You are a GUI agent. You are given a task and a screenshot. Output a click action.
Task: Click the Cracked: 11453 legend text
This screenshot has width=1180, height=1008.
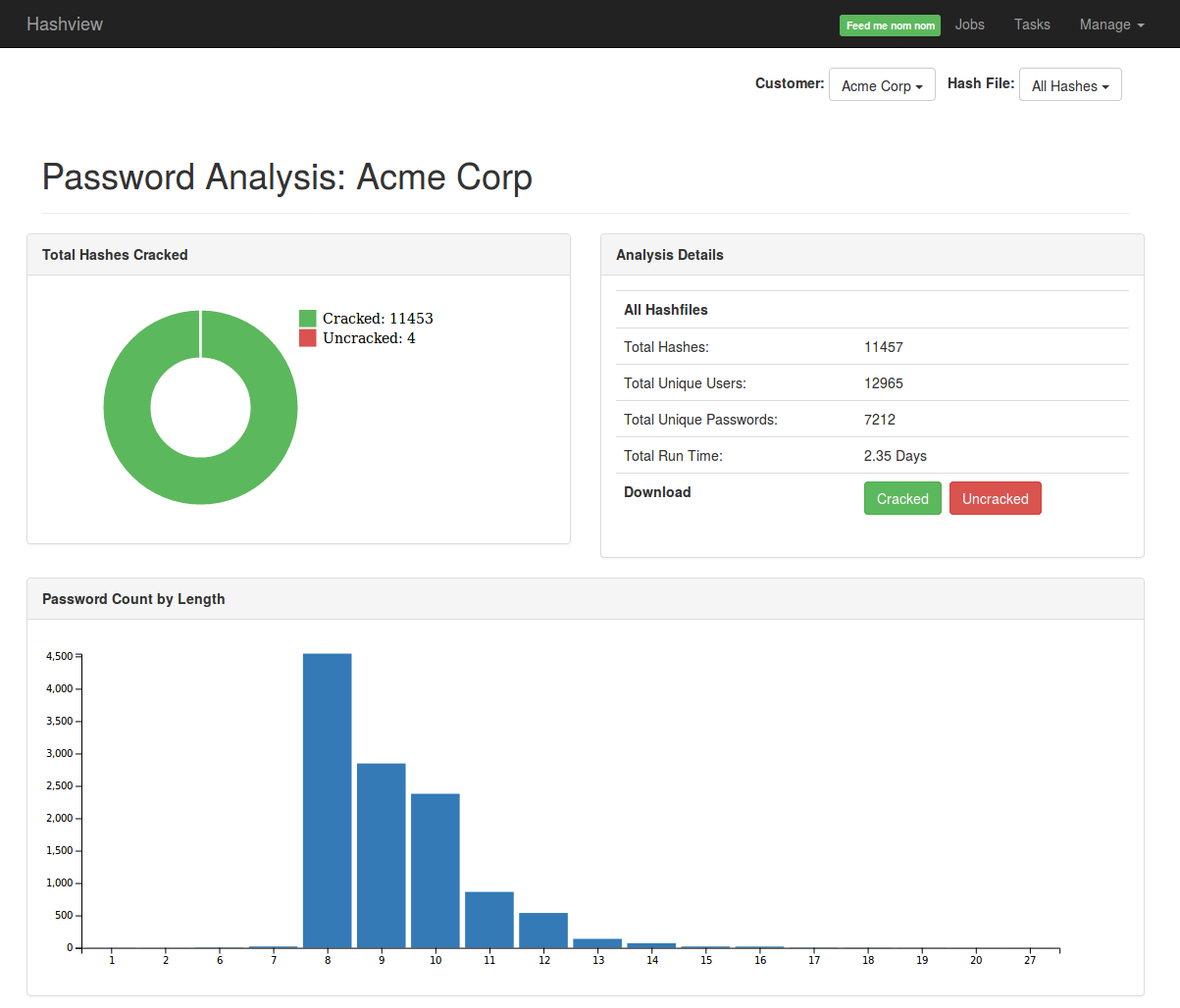(x=378, y=318)
